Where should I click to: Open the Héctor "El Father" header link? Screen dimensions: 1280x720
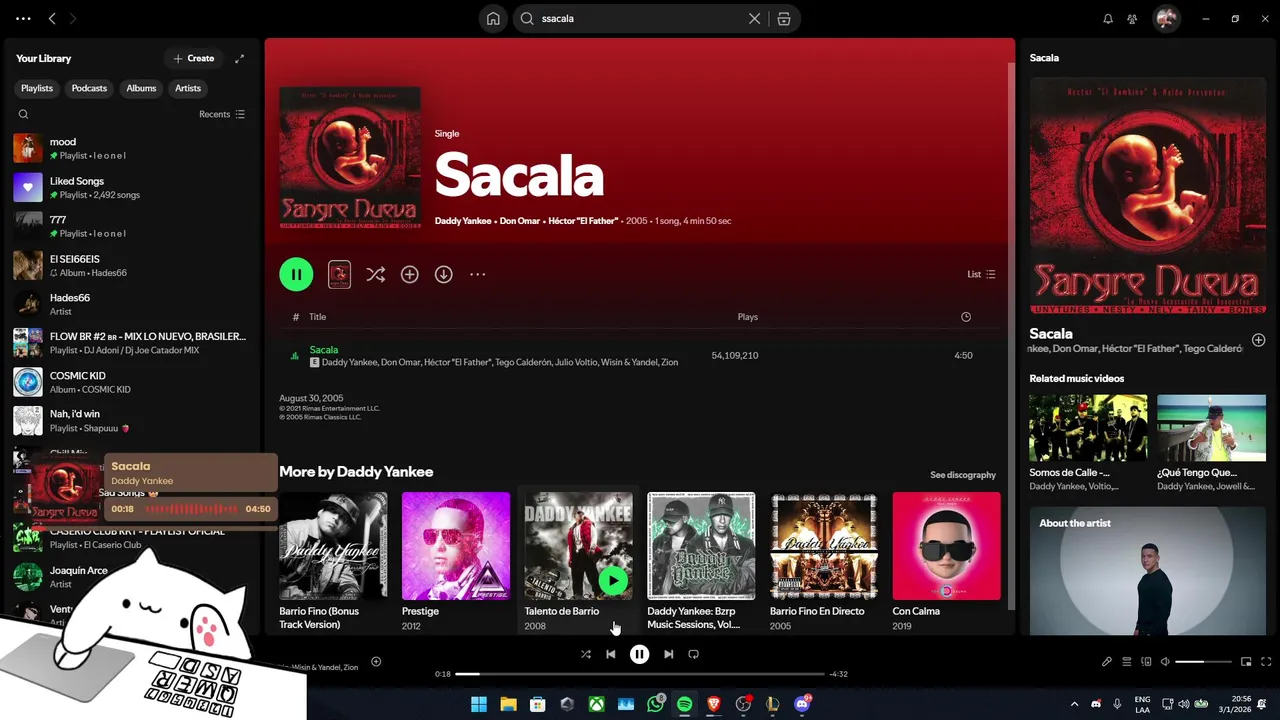point(583,221)
